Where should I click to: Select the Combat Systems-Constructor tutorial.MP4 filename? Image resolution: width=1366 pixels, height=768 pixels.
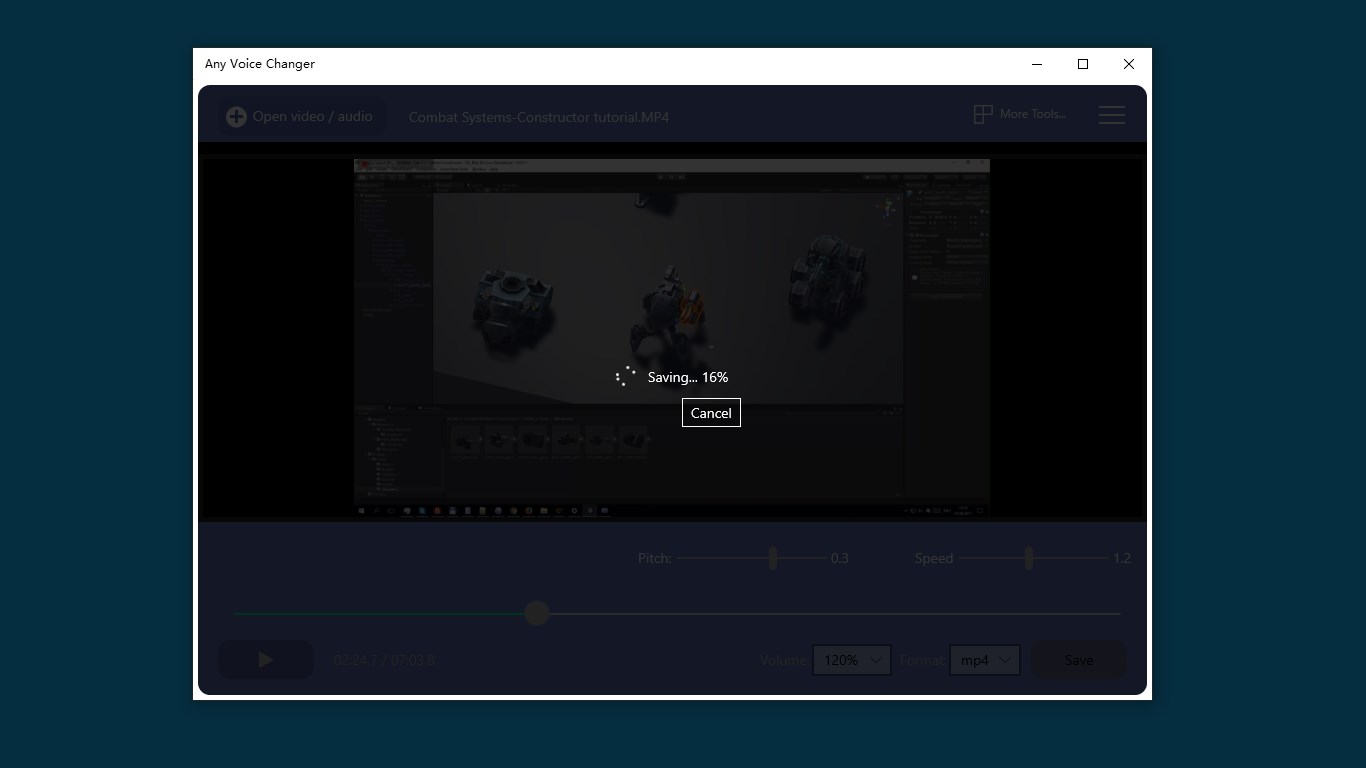[538, 117]
